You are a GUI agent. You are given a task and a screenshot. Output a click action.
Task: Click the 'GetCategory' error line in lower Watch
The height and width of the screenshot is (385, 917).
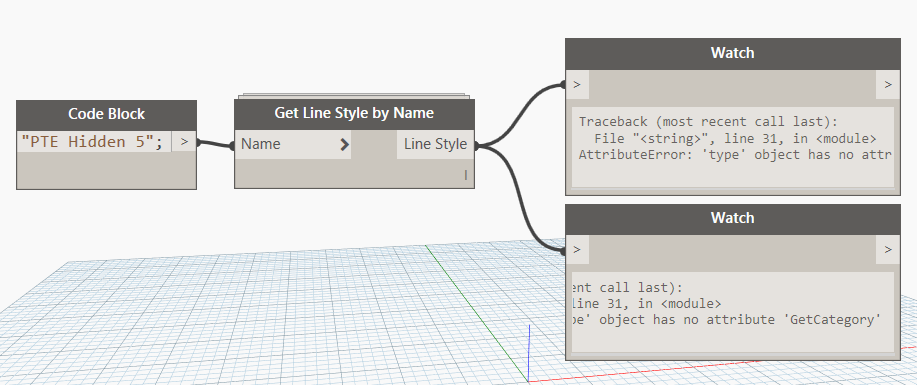(x=725, y=320)
